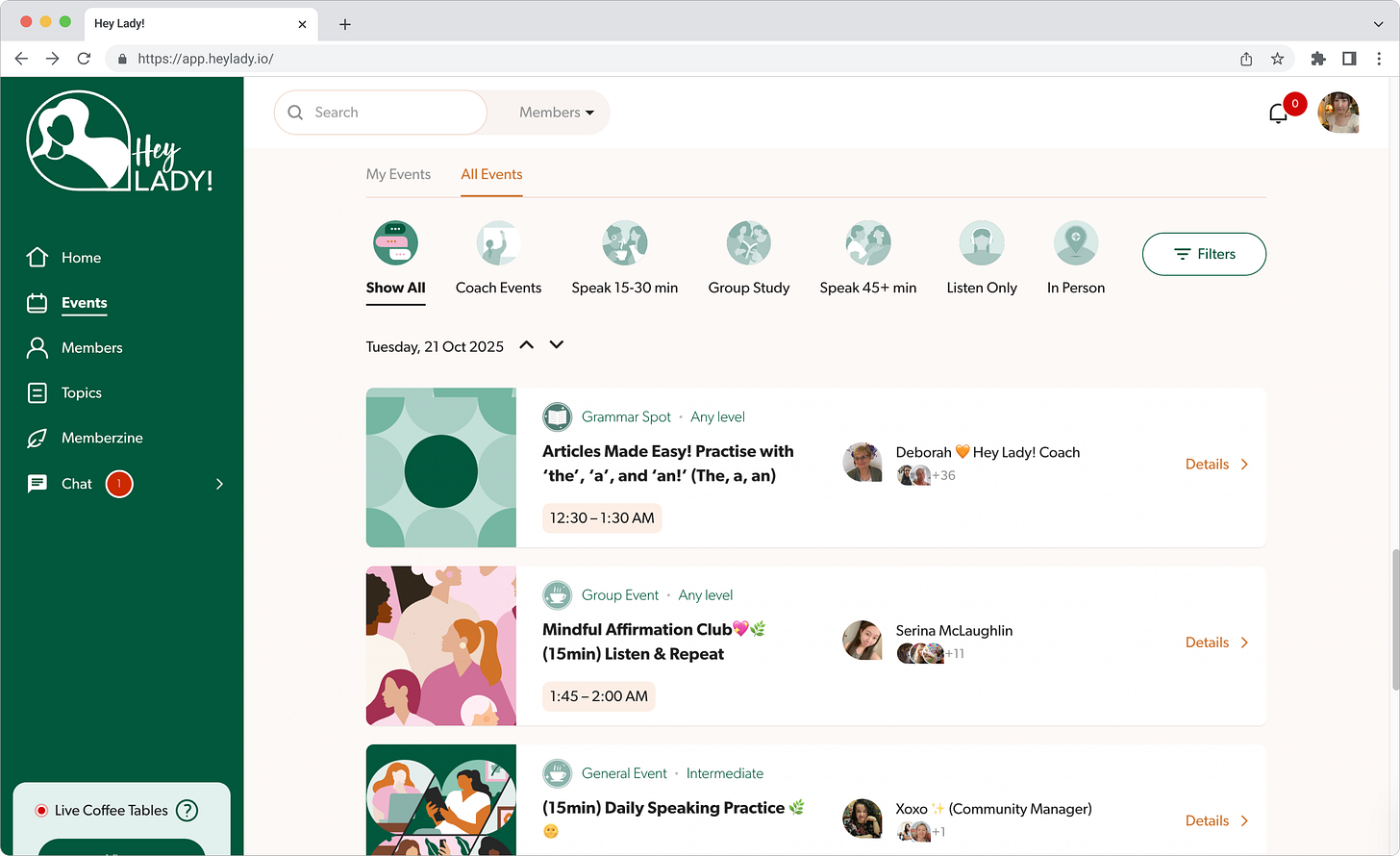This screenshot has height=856, width=1400.
Task: Switch to the My Events tab
Action: tap(398, 174)
